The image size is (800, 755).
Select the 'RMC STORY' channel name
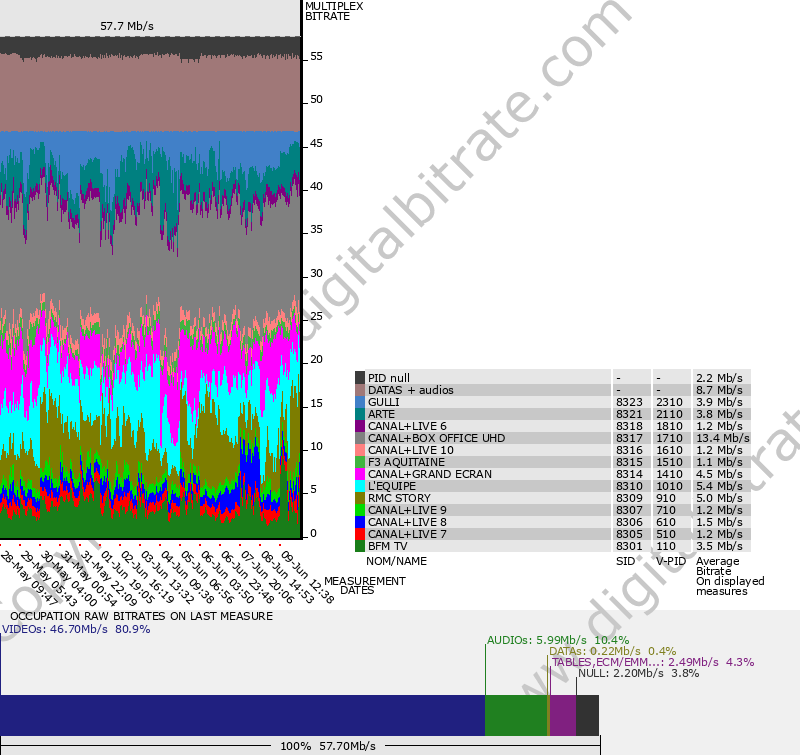399,498
